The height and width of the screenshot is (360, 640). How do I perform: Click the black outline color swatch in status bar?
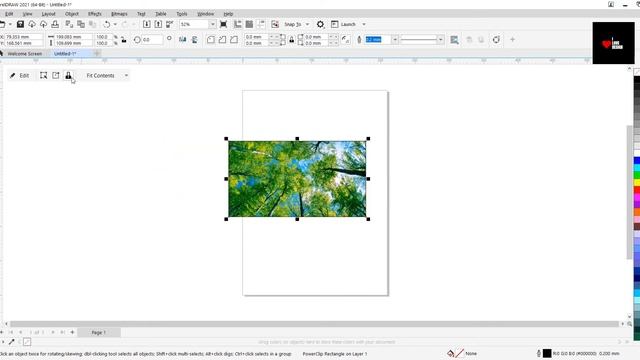coord(547,353)
